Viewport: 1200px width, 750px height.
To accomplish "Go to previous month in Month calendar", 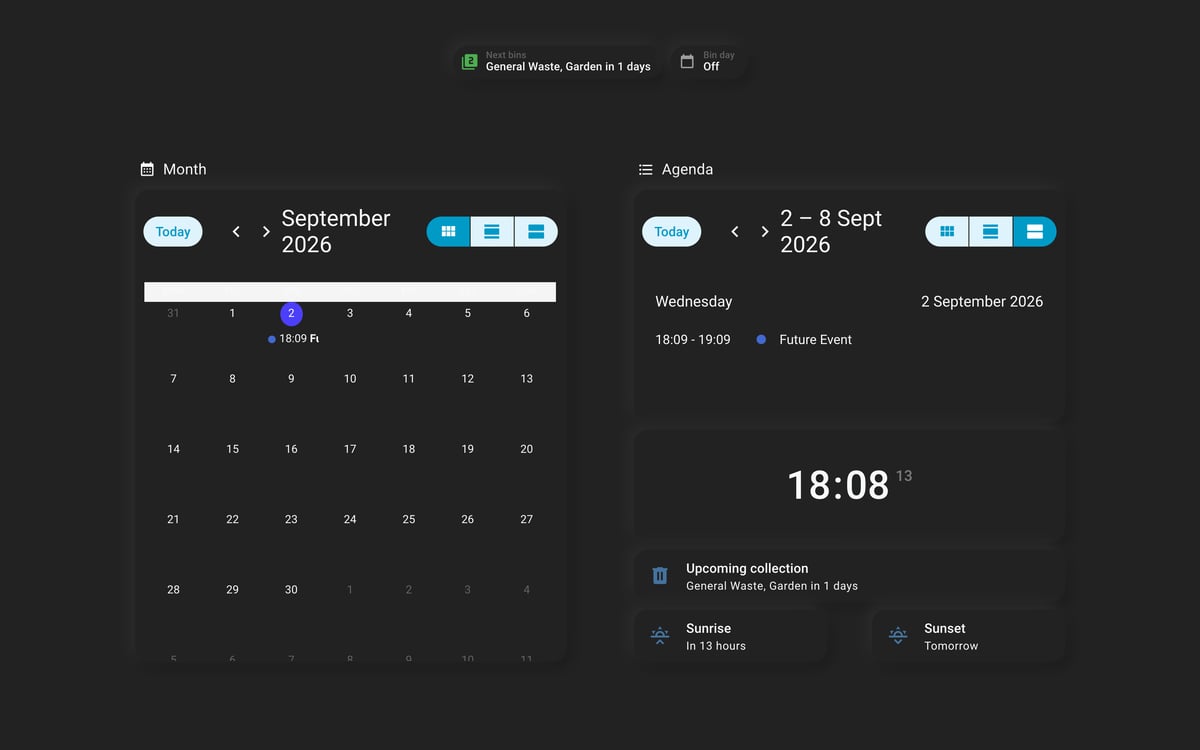I will tap(236, 232).
